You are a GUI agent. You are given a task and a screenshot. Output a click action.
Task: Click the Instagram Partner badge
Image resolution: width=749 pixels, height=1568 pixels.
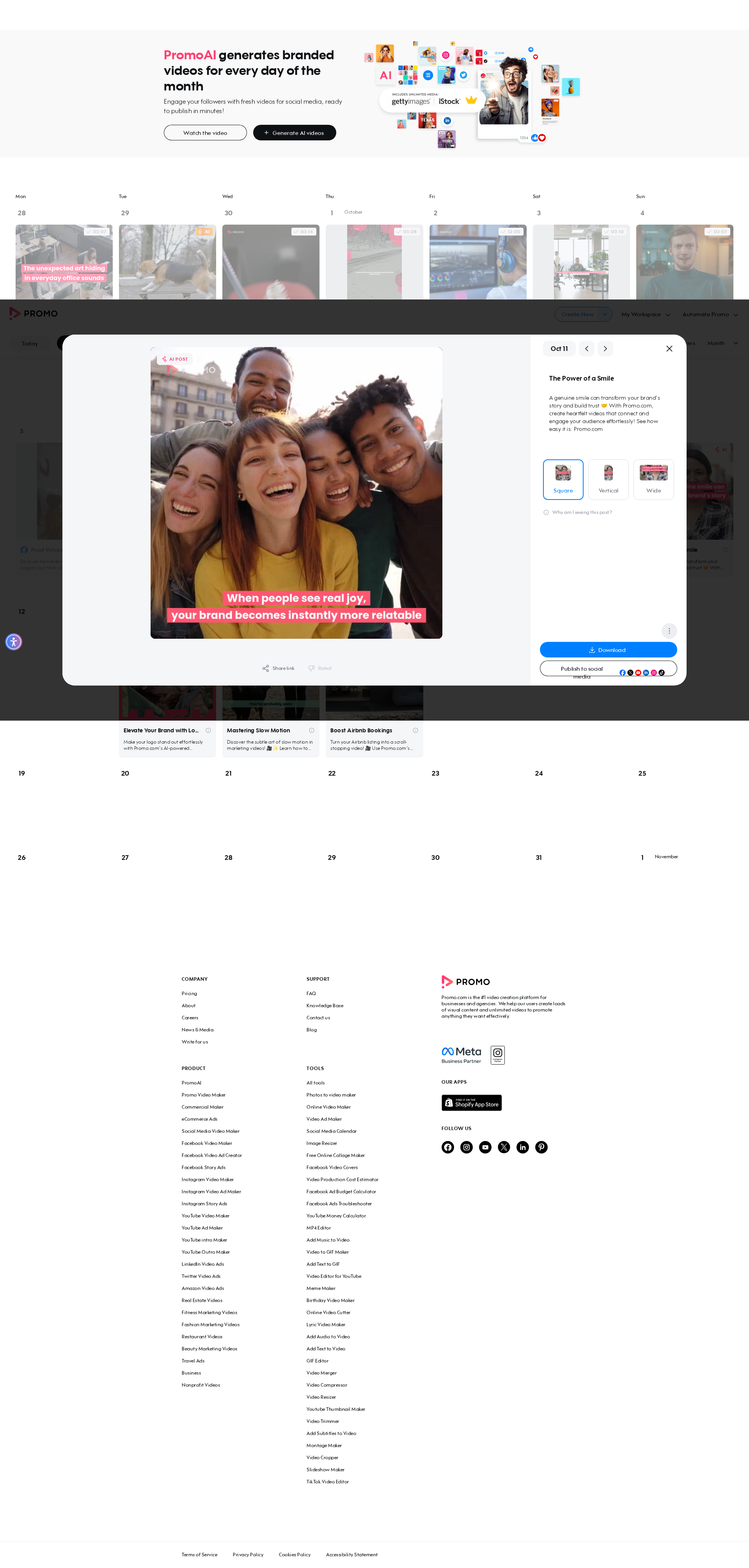pyautogui.click(x=497, y=1055)
